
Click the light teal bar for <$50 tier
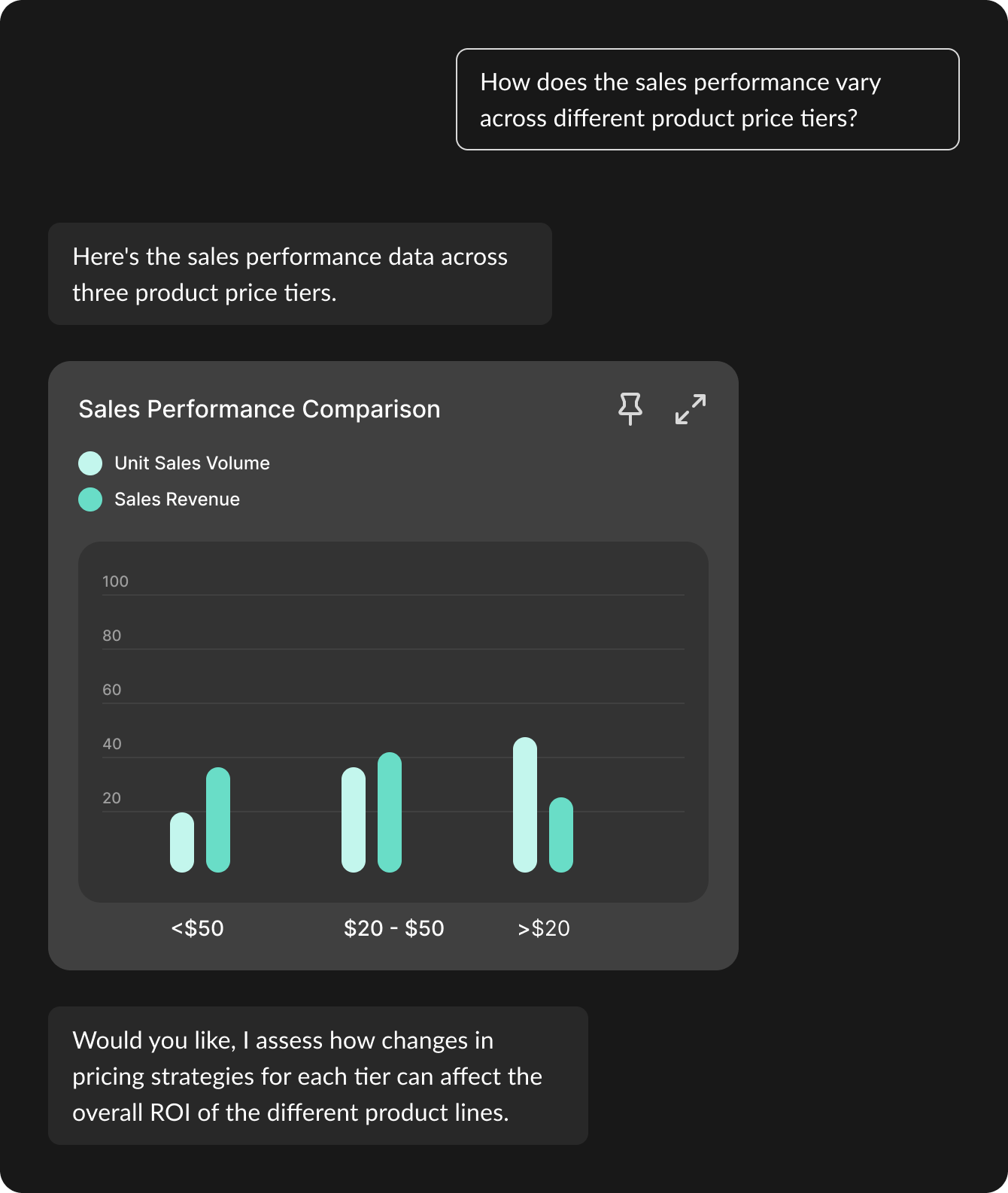coord(181,842)
